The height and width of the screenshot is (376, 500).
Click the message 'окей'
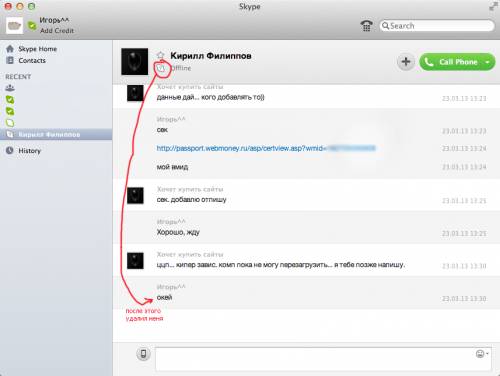tap(164, 297)
